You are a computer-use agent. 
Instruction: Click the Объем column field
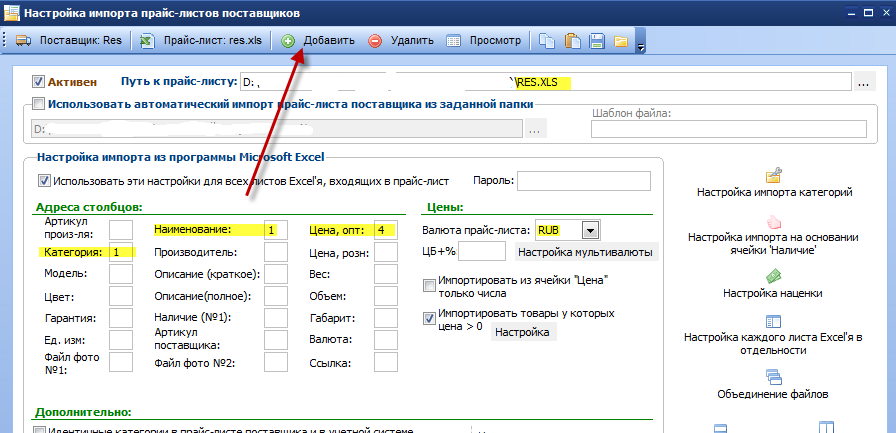[x=386, y=296]
